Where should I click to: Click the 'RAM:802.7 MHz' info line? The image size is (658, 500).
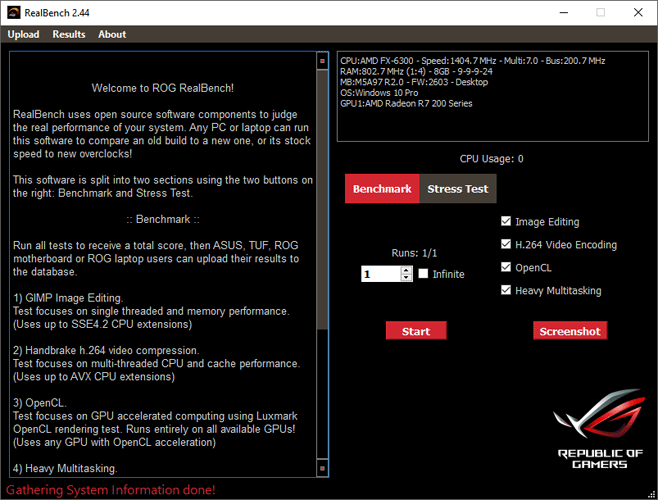tap(416, 71)
